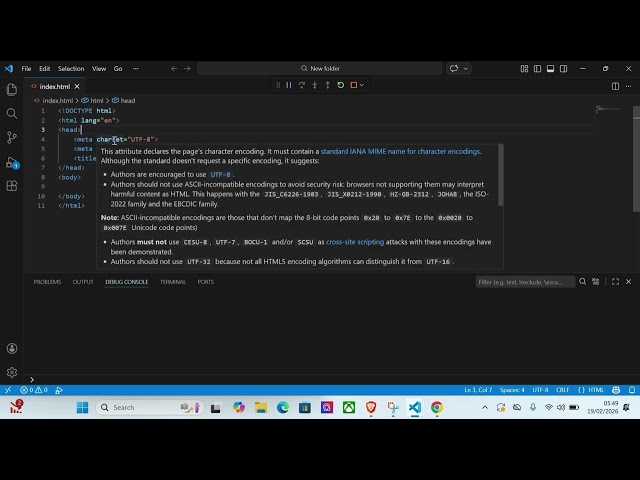
Task: Go forward with the navigation arrow
Action: click(187, 69)
